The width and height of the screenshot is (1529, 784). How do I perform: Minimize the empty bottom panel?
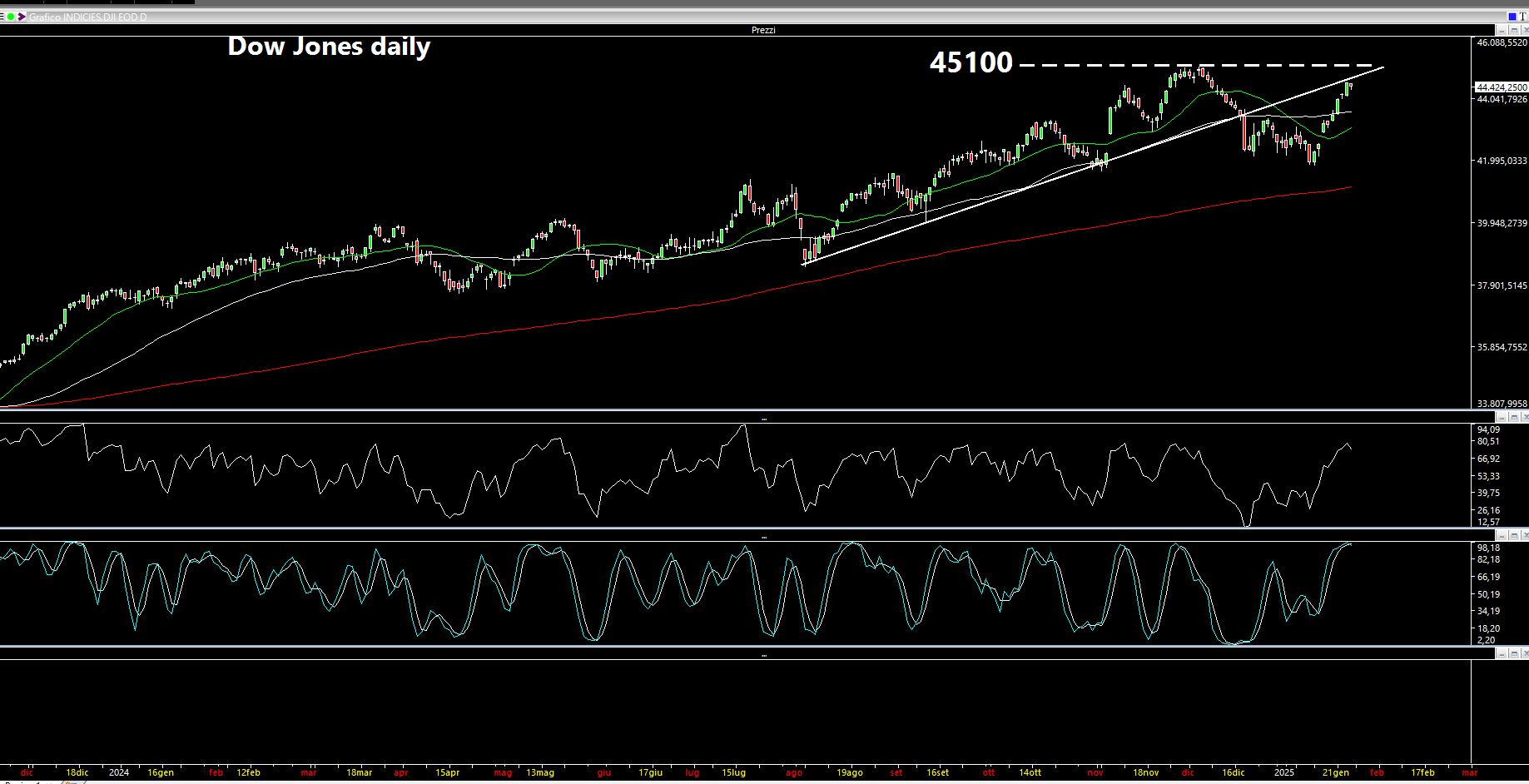(x=1502, y=654)
